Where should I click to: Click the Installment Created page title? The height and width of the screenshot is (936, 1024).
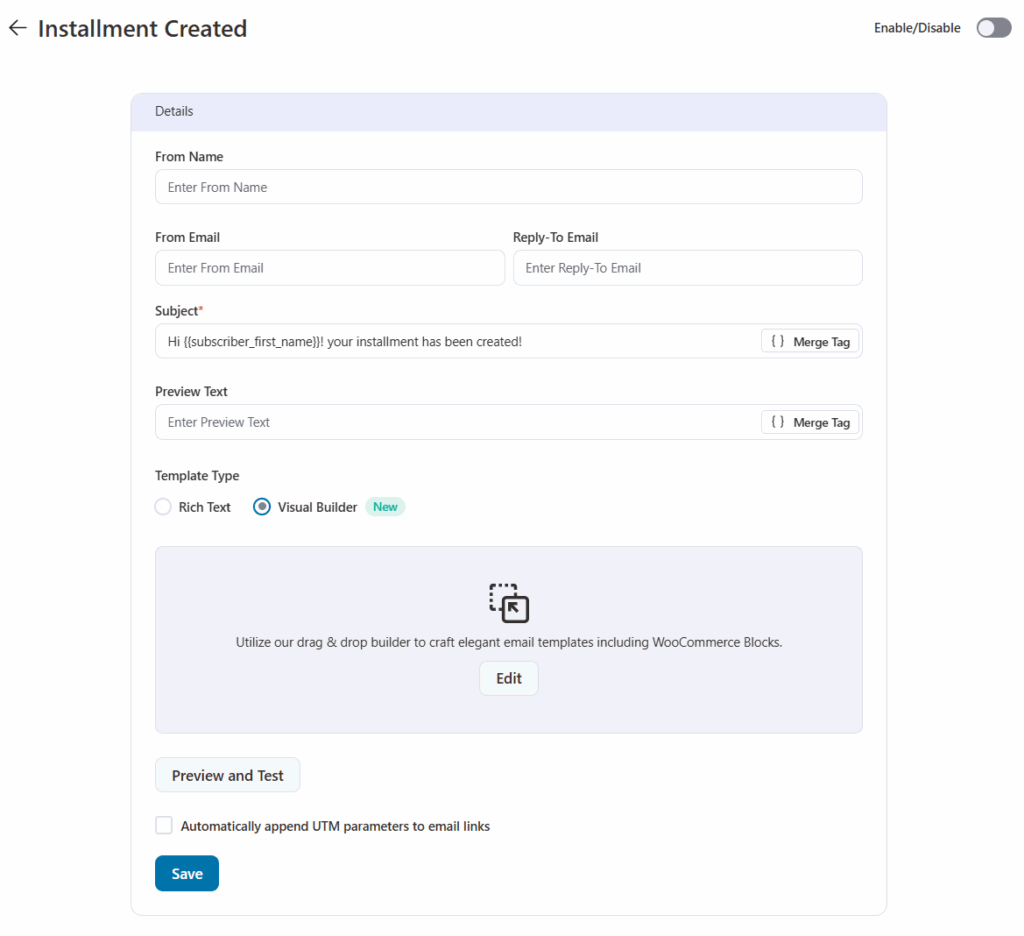[x=142, y=29]
